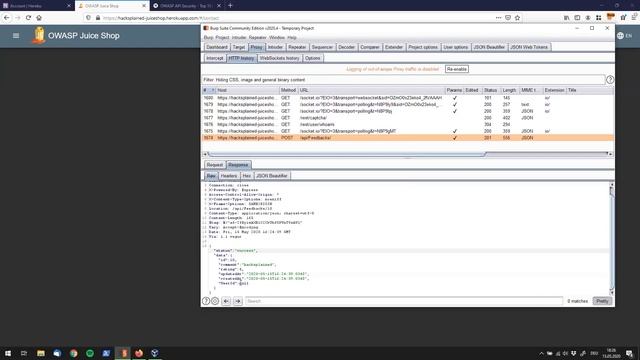Viewport: 640px width, 360px height.
Task: Open File Explorer from the taskbar
Action: point(41,353)
